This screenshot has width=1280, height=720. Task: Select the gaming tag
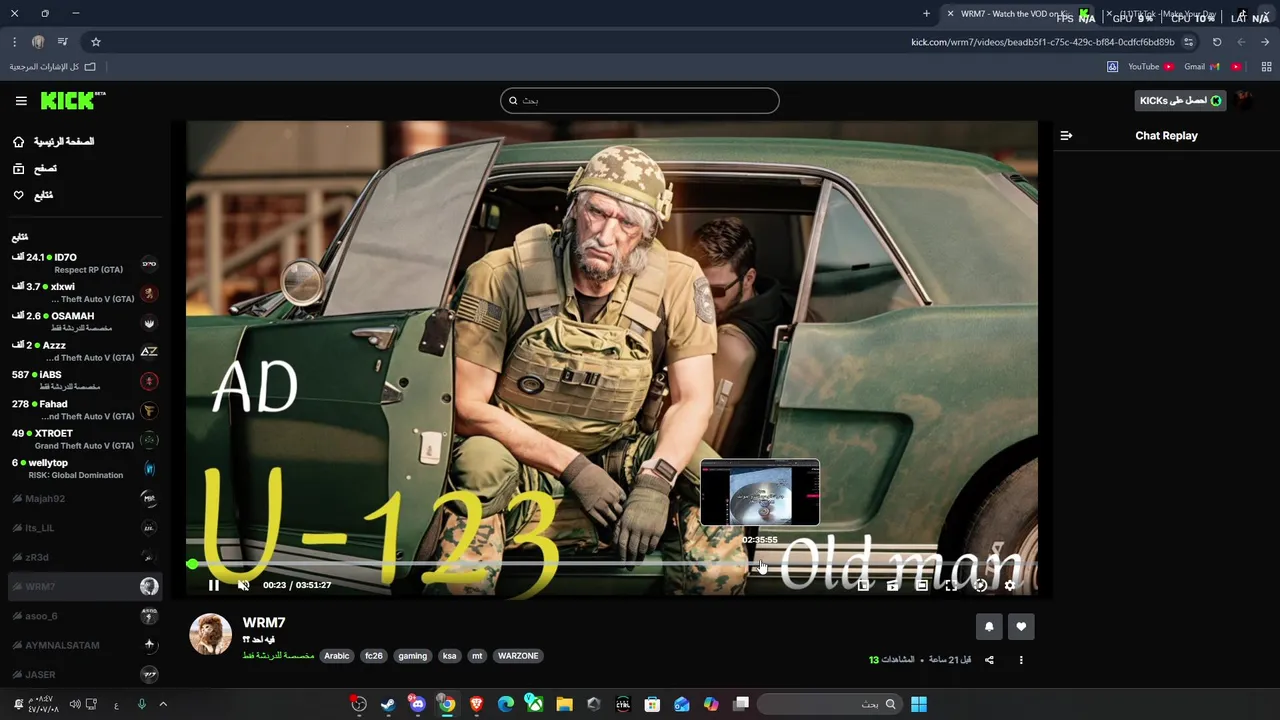(x=412, y=656)
